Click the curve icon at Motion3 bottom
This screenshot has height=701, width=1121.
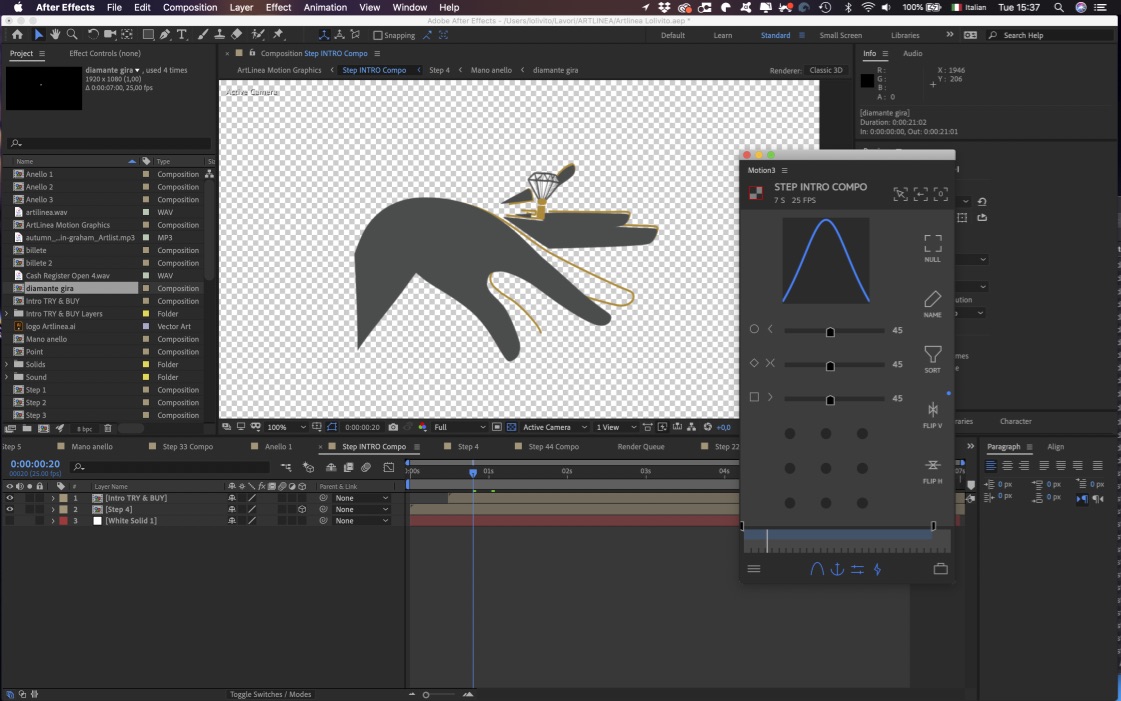(816, 569)
